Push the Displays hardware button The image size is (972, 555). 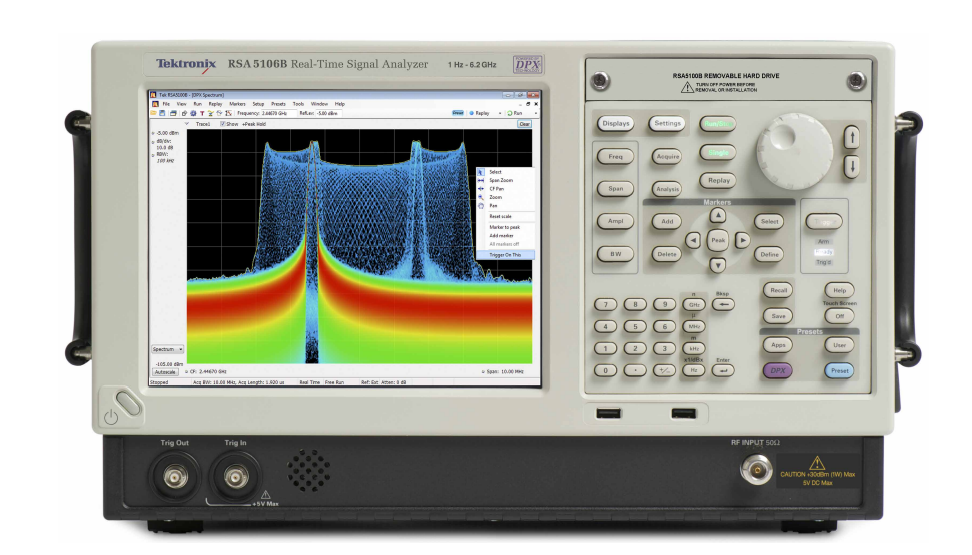pyautogui.click(x=616, y=123)
